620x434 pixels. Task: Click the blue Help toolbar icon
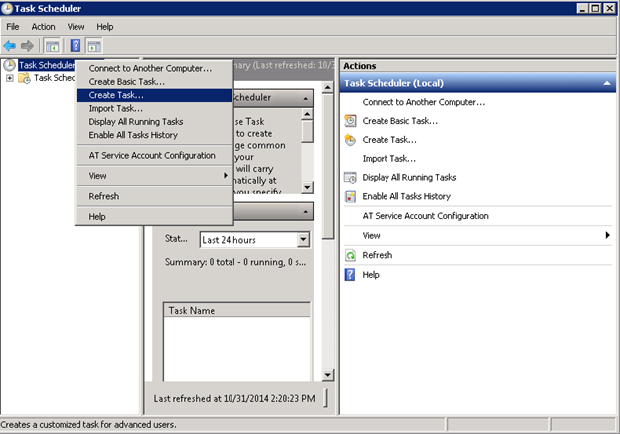tap(75, 46)
